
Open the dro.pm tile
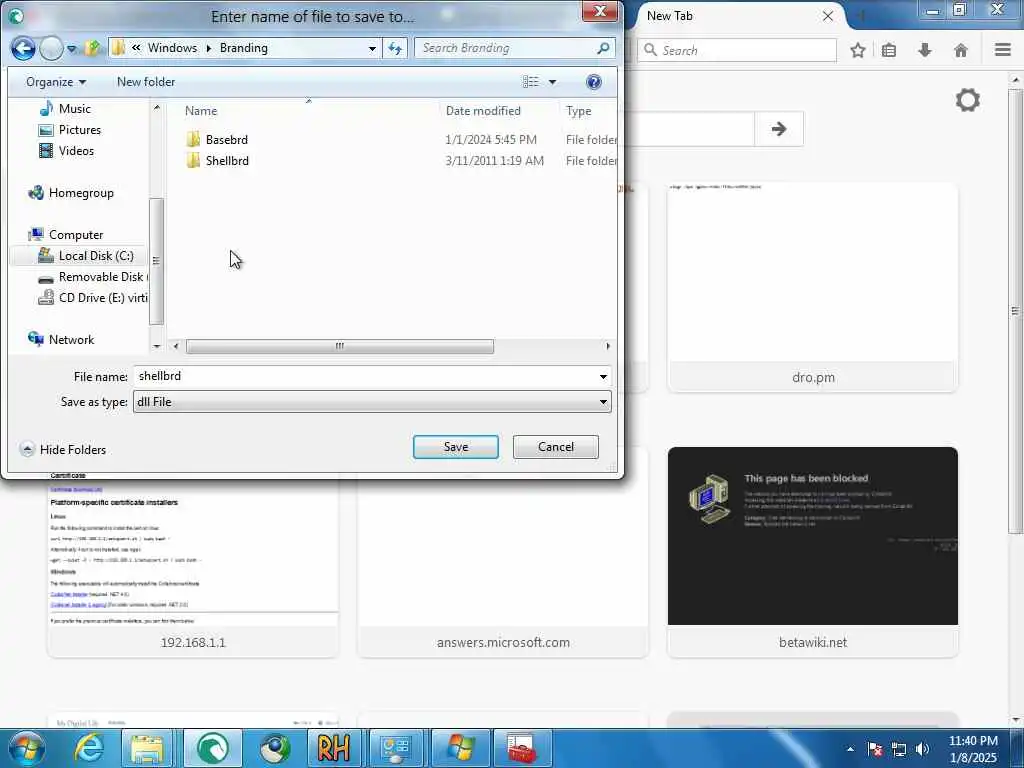coord(812,287)
